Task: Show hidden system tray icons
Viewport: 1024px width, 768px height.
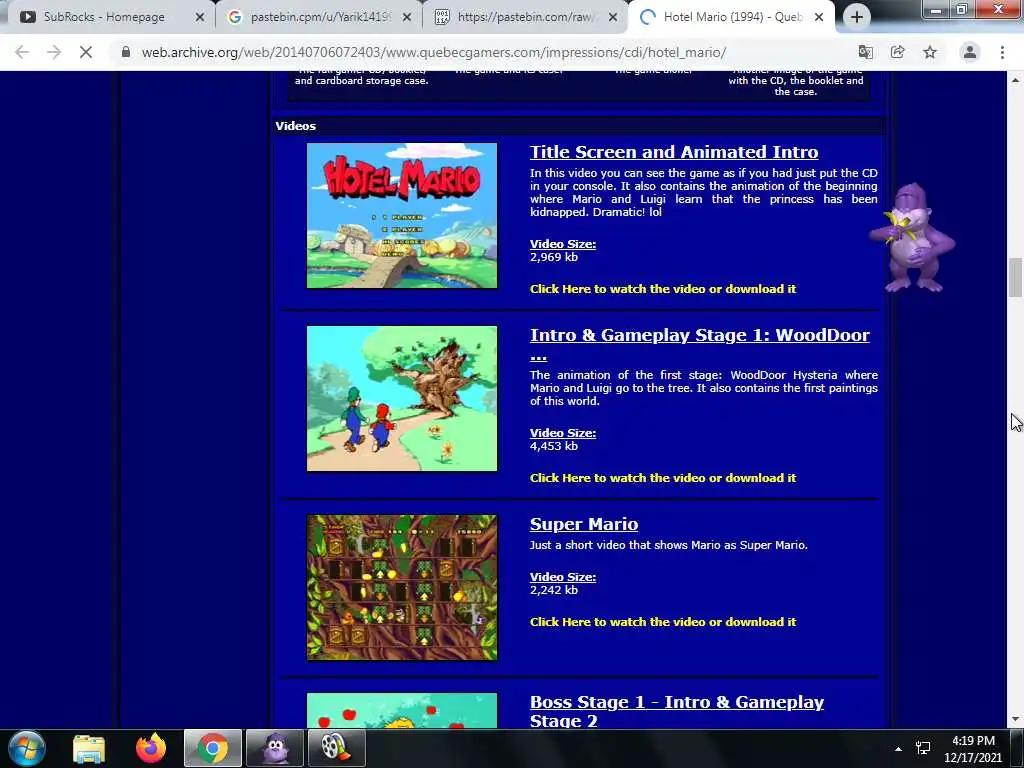Action: [x=899, y=749]
